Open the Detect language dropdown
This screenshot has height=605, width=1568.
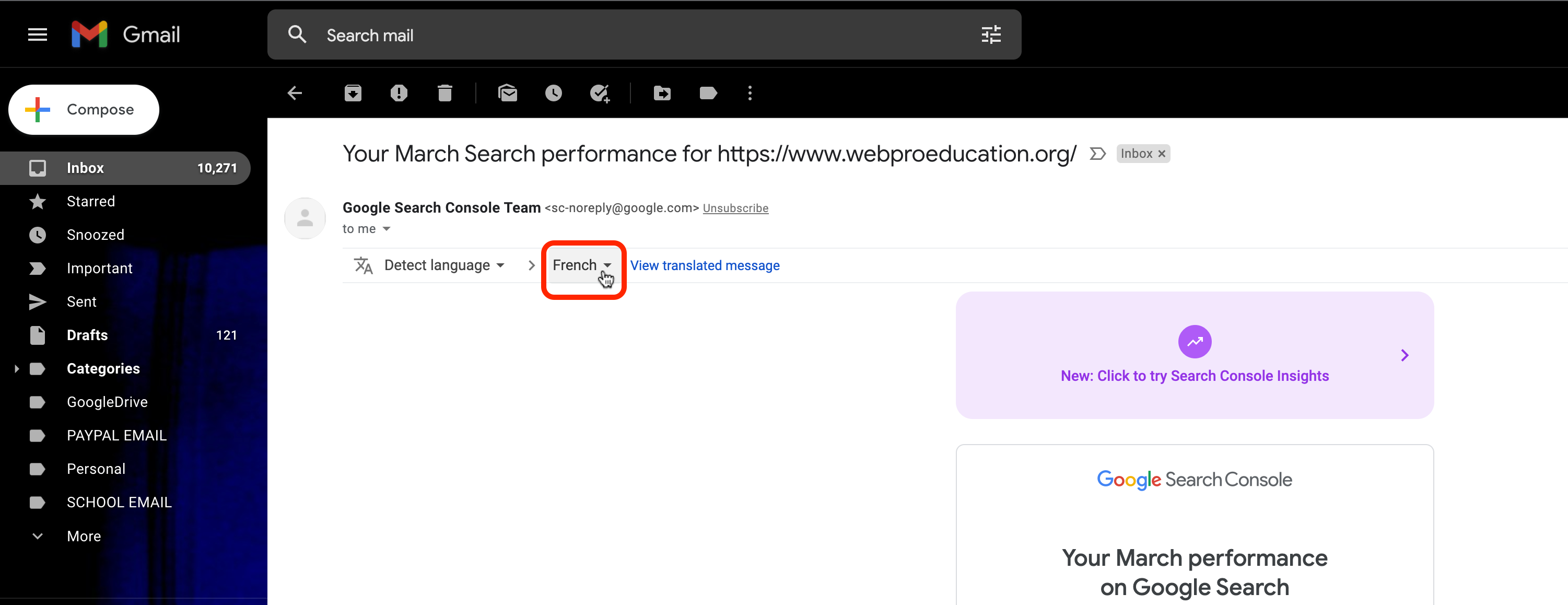click(444, 265)
